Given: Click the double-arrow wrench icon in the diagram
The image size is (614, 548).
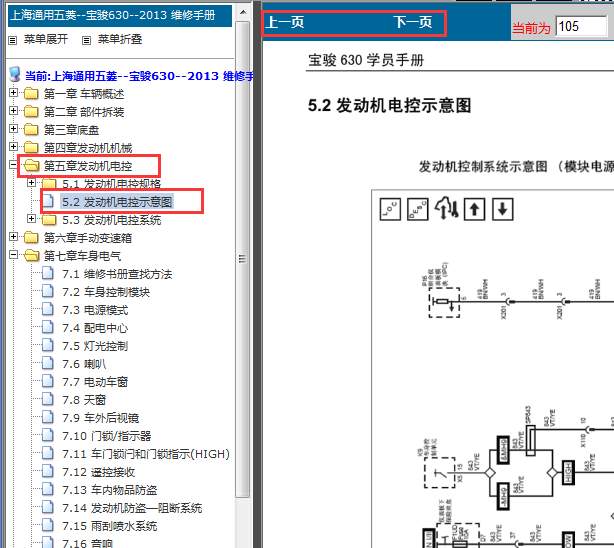Looking at the screenshot, I should click(446, 208).
